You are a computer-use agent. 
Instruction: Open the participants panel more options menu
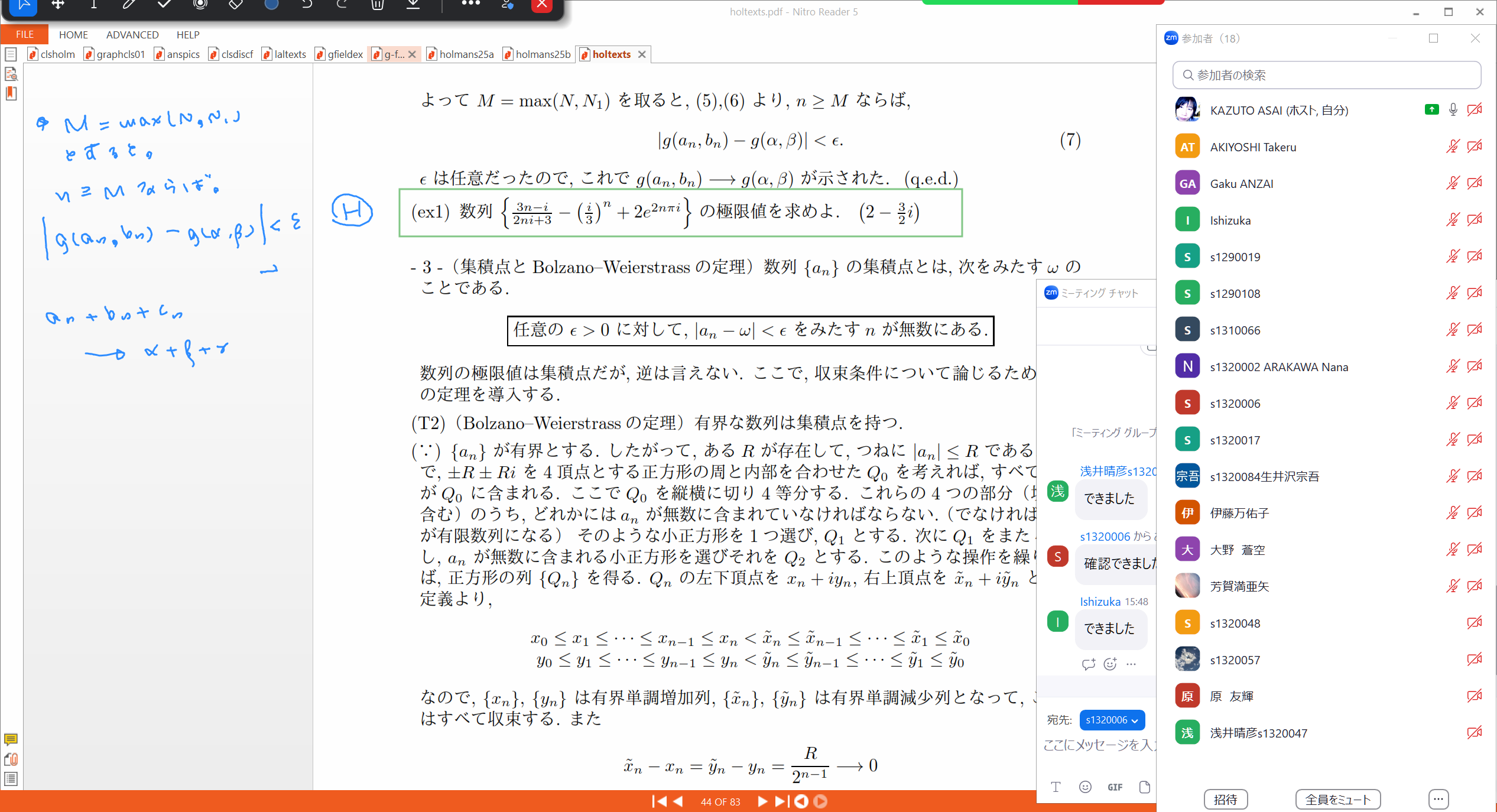click(x=1438, y=799)
